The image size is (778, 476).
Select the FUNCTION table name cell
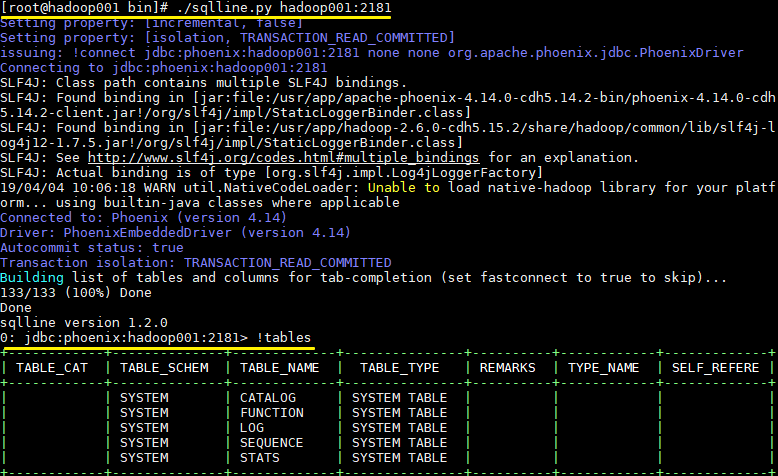[272, 413]
